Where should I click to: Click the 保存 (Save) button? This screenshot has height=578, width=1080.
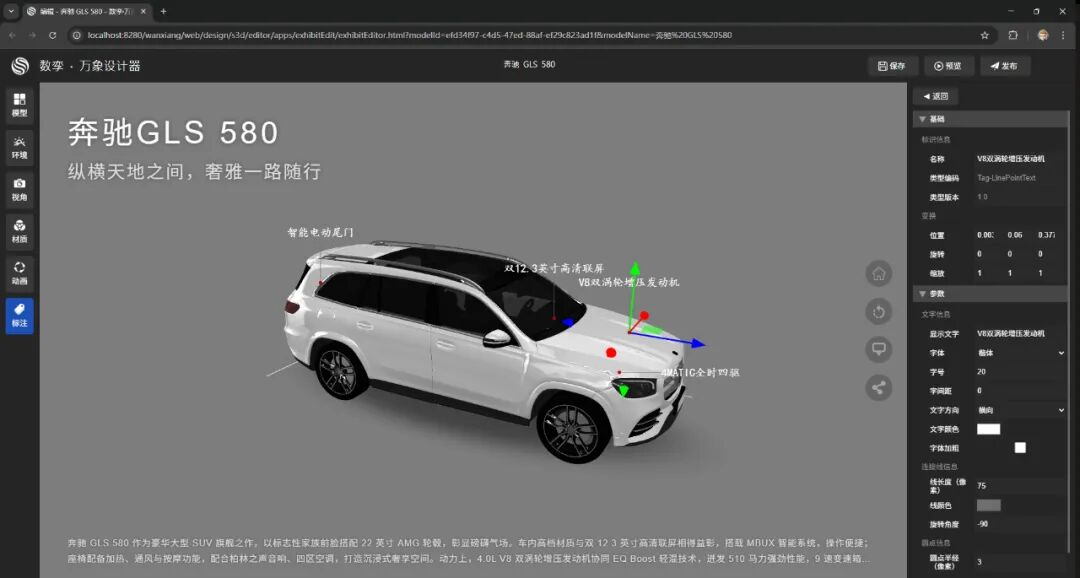point(892,66)
